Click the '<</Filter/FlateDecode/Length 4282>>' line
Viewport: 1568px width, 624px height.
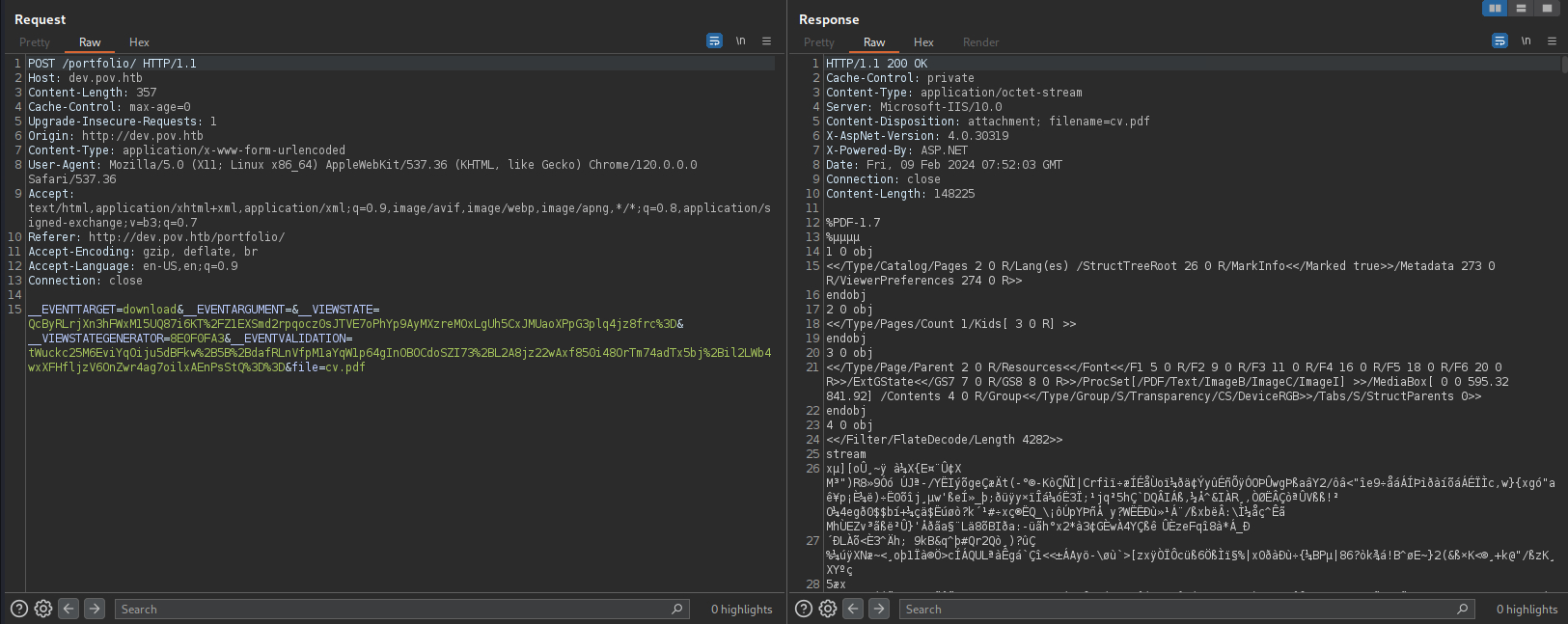point(945,440)
